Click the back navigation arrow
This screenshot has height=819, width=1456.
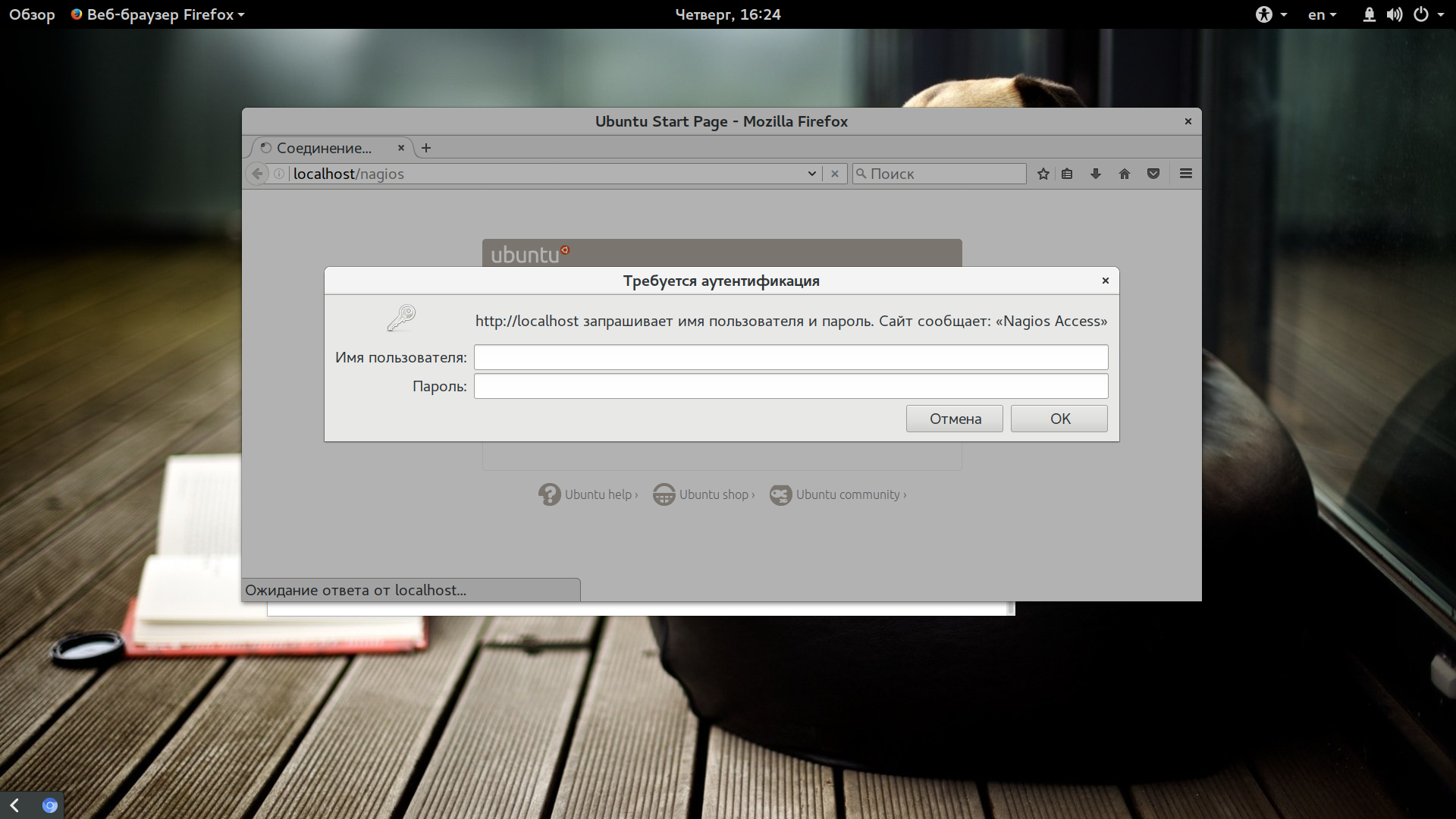point(257,174)
